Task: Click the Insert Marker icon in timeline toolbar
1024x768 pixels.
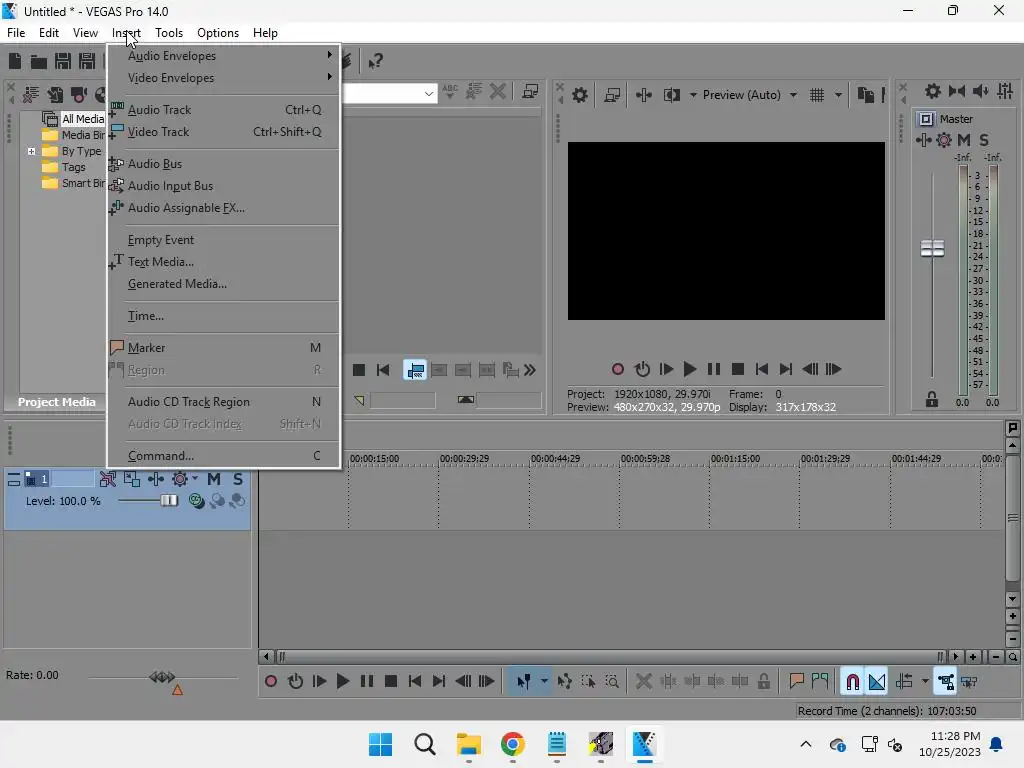Action: coord(796,682)
